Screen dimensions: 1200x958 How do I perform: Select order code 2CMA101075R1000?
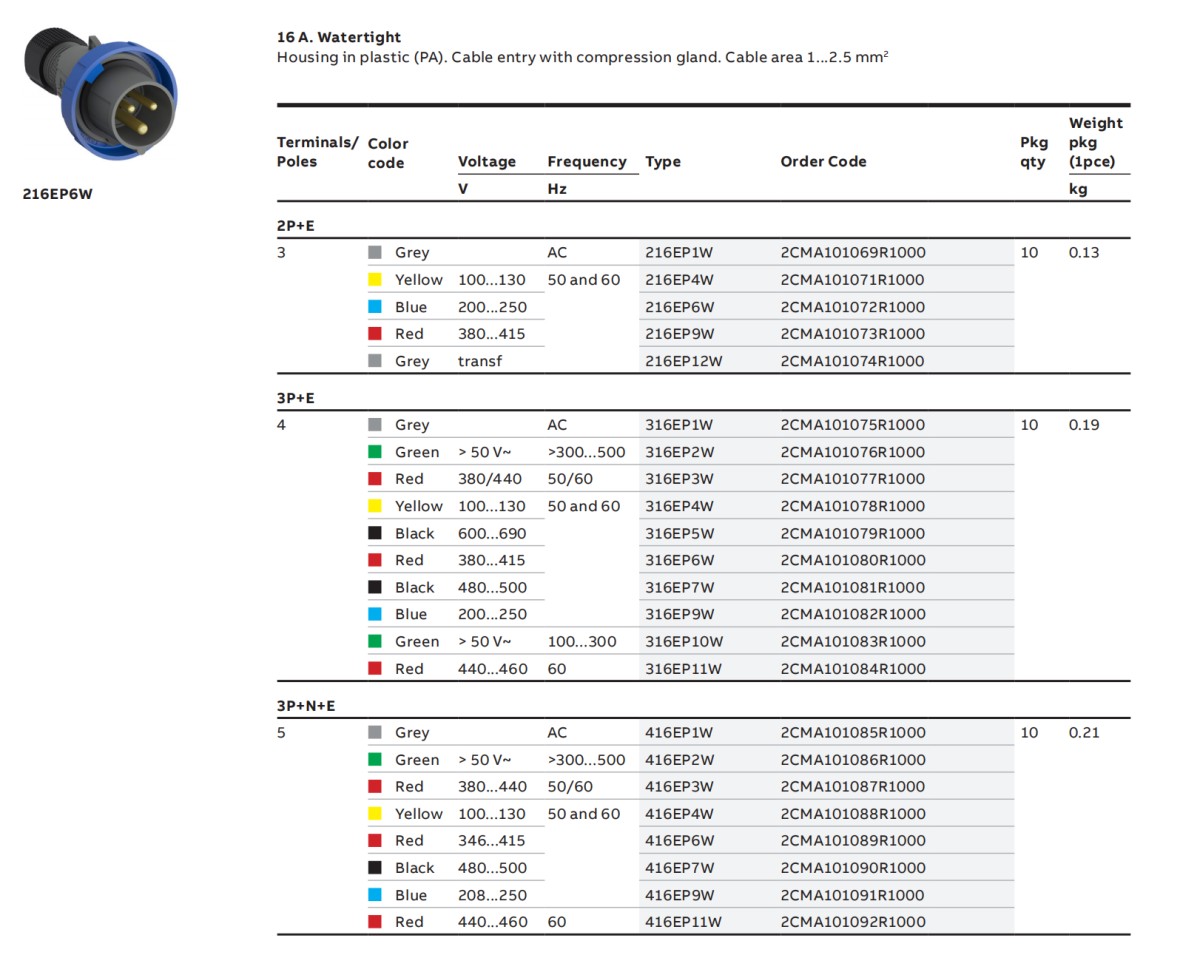coord(853,425)
